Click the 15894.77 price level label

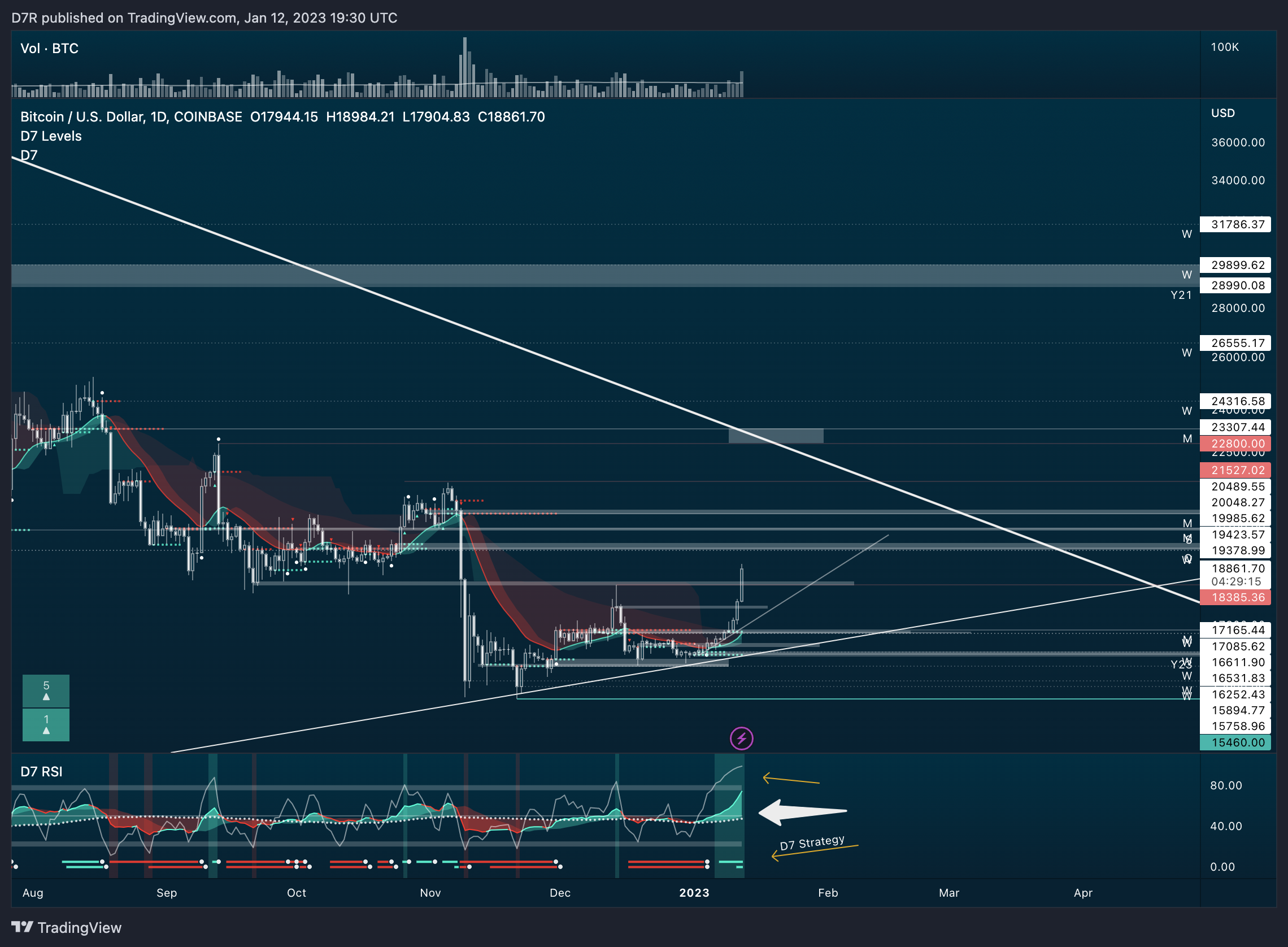click(x=1235, y=710)
